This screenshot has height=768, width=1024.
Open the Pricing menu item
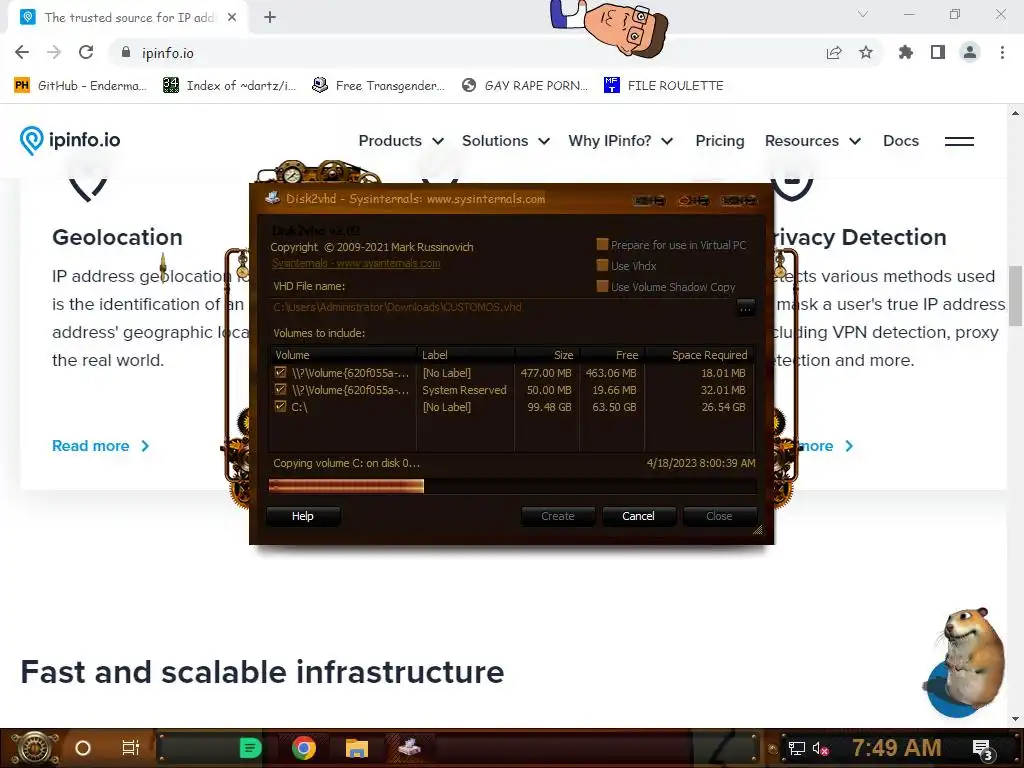(x=720, y=141)
